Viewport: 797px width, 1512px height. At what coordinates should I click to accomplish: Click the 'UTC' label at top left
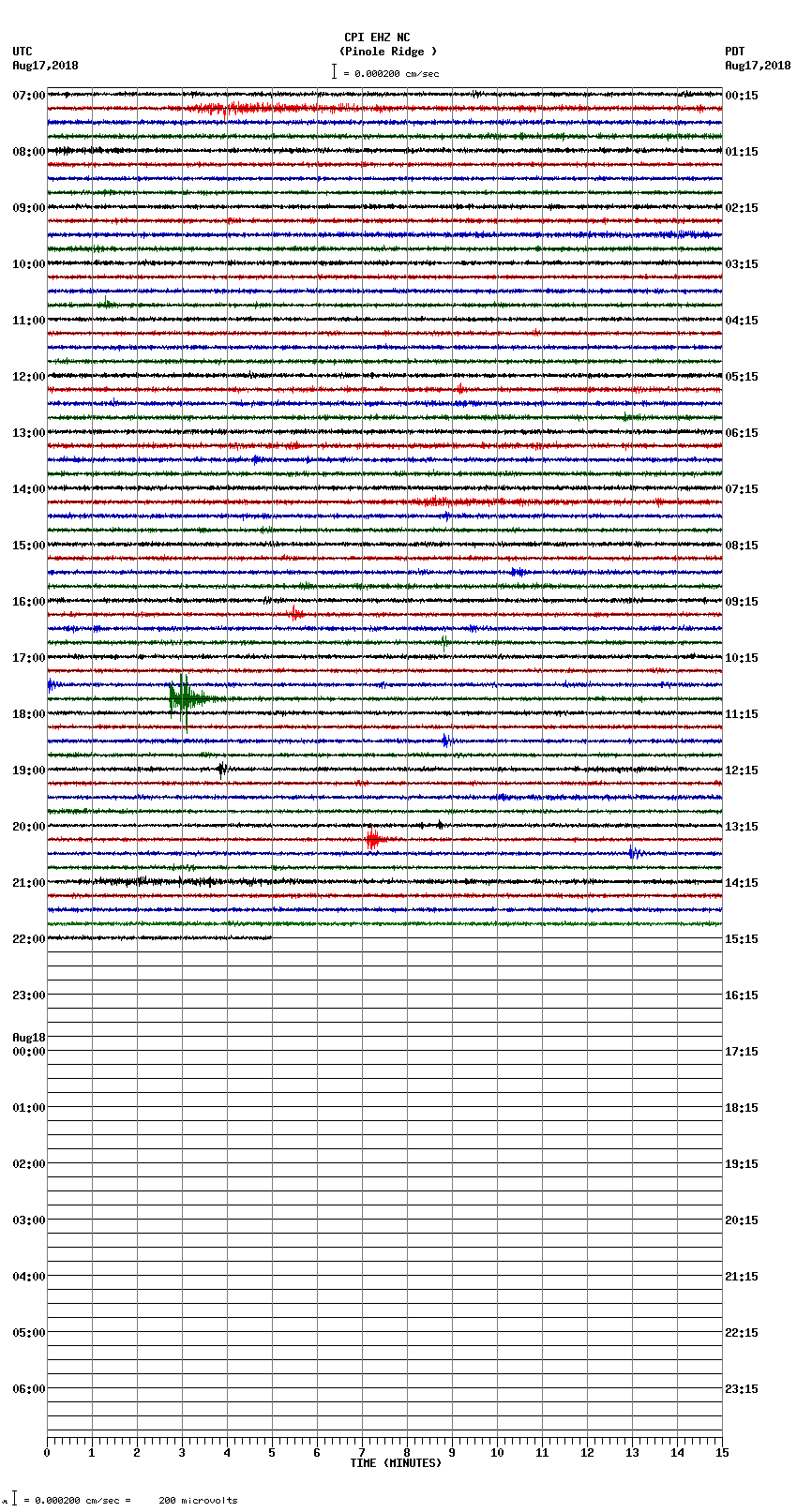23,52
